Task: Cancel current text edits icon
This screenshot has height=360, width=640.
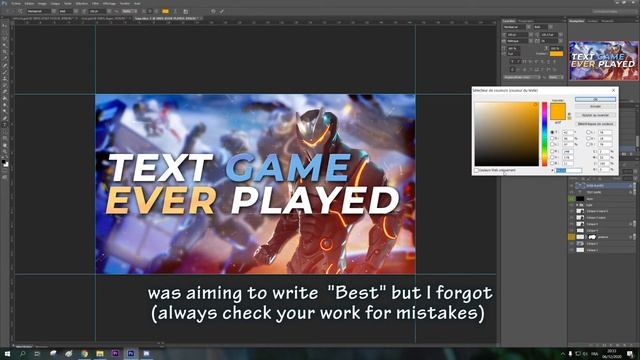Action: (213, 11)
